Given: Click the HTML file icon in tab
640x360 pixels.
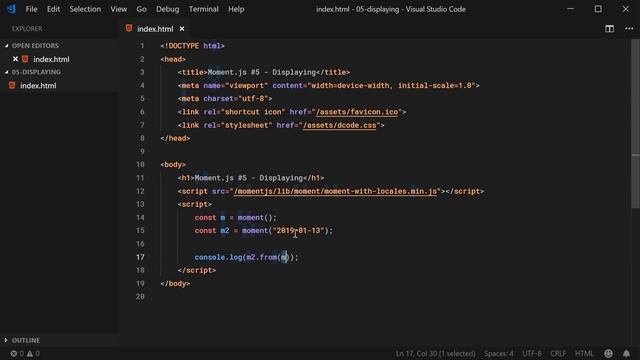Looking at the screenshot, I should (129, 29).
